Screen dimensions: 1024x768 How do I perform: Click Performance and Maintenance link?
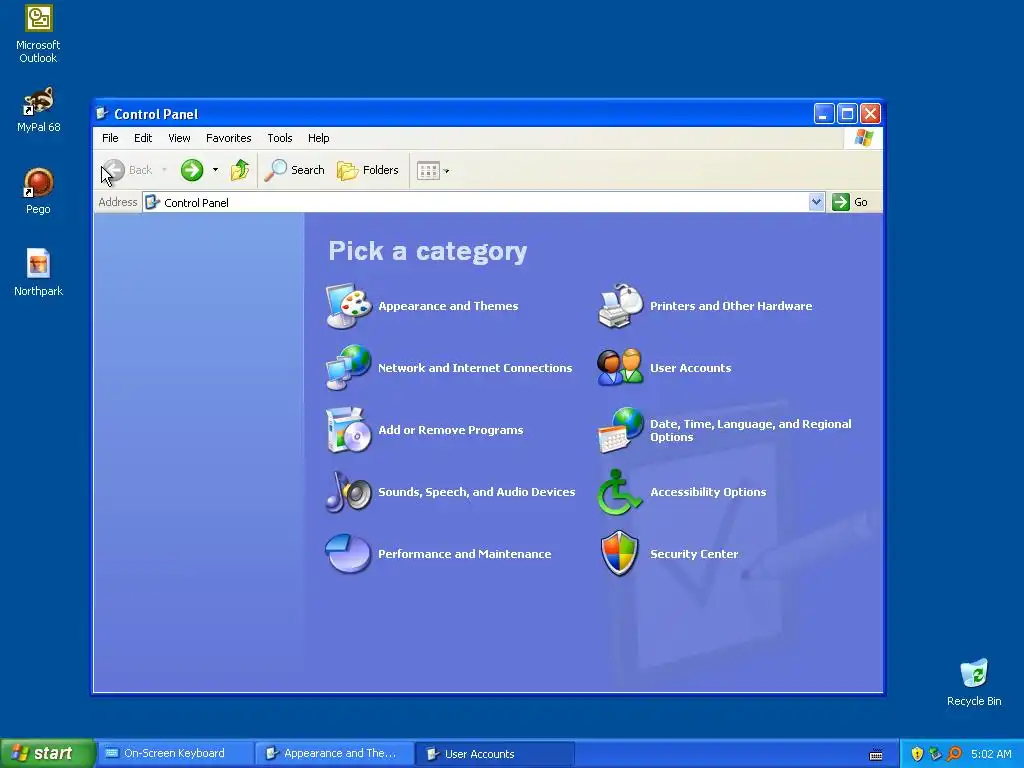tap(464, 554)
